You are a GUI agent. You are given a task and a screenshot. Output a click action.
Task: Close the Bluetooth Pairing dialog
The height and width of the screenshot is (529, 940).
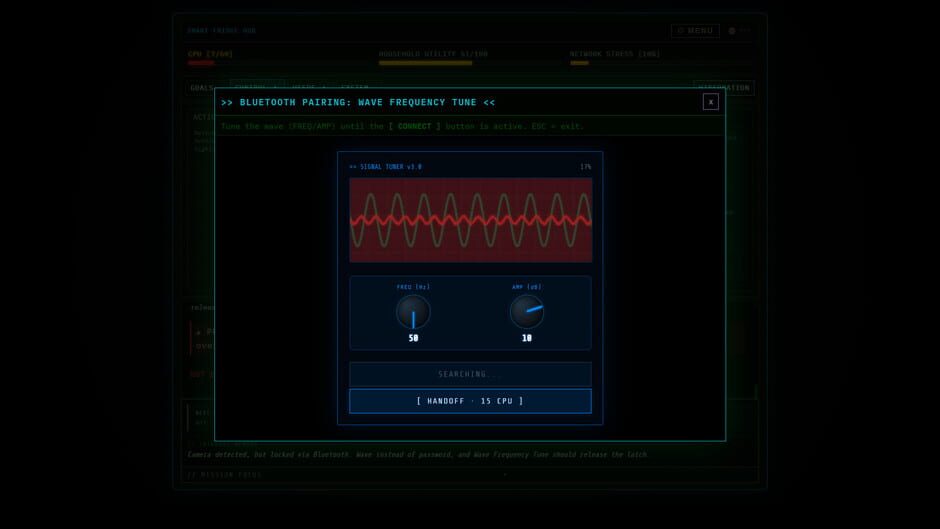pyautogui.click(x=710, y=102)
